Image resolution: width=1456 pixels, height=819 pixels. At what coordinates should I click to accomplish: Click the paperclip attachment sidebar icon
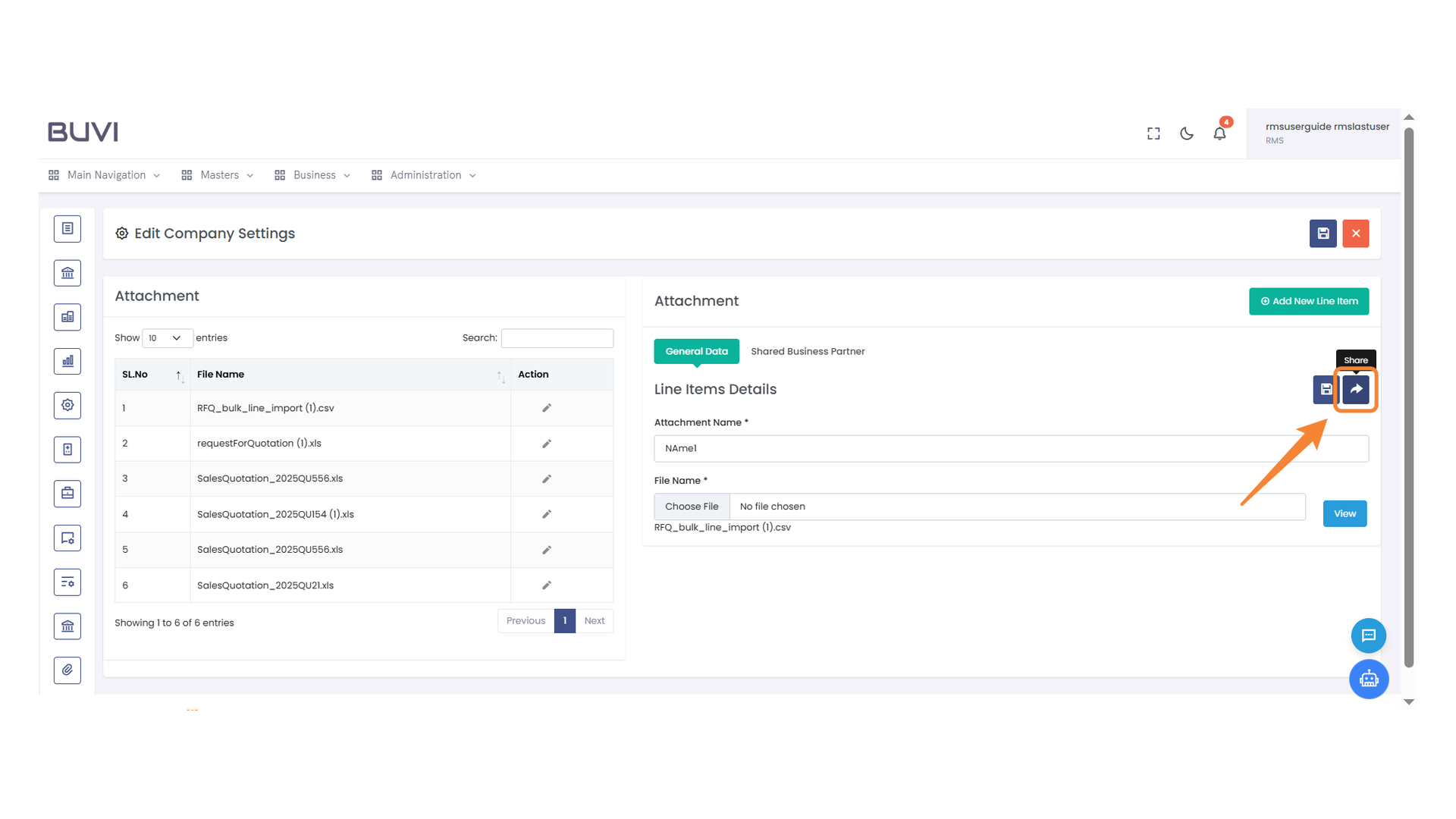point(67,670)
